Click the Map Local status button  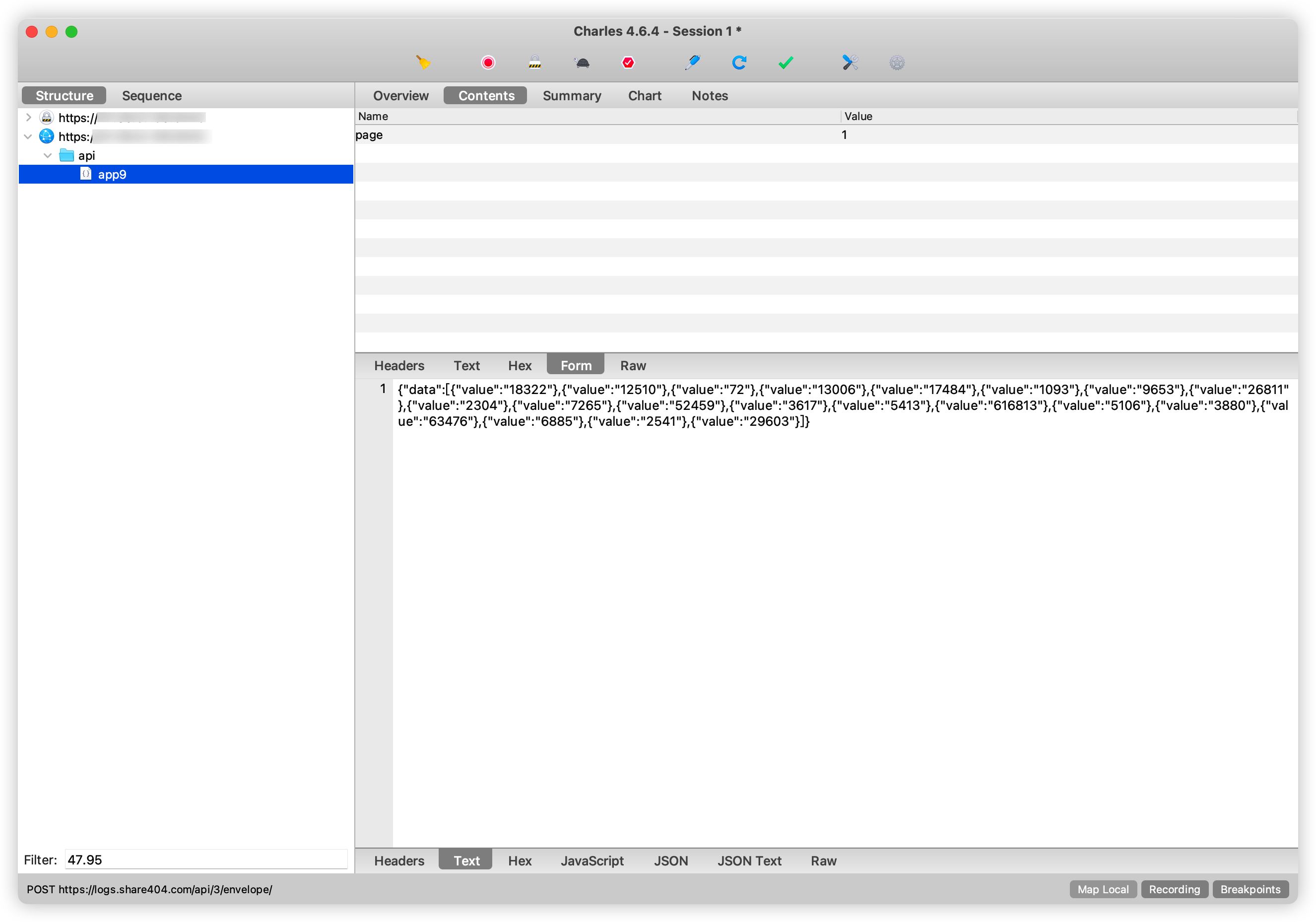click(x=1102, y=889)
